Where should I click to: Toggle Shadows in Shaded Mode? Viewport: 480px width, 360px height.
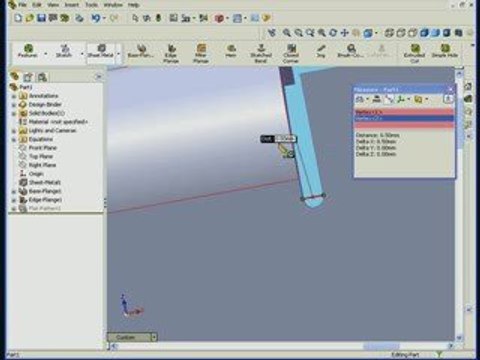pyautogui.click(x=447, y=33)
